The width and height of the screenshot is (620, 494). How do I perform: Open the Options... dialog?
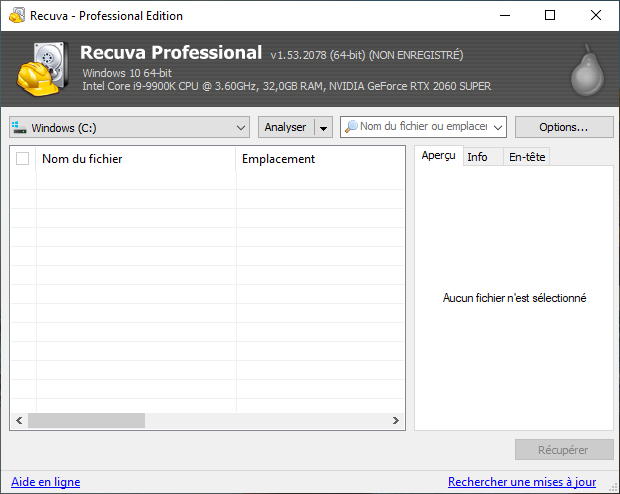[x=564, y=127]
